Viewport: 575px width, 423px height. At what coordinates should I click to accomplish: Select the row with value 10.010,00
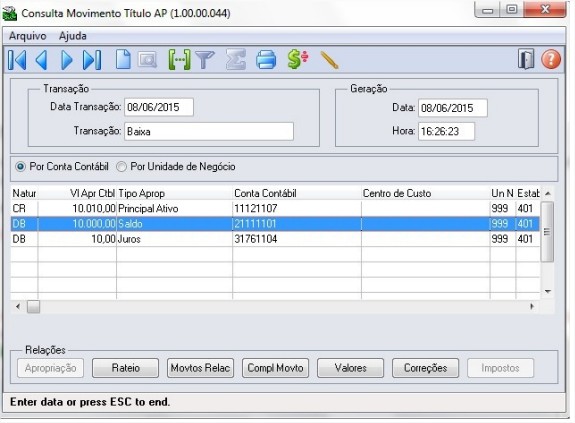click(275, 209)
